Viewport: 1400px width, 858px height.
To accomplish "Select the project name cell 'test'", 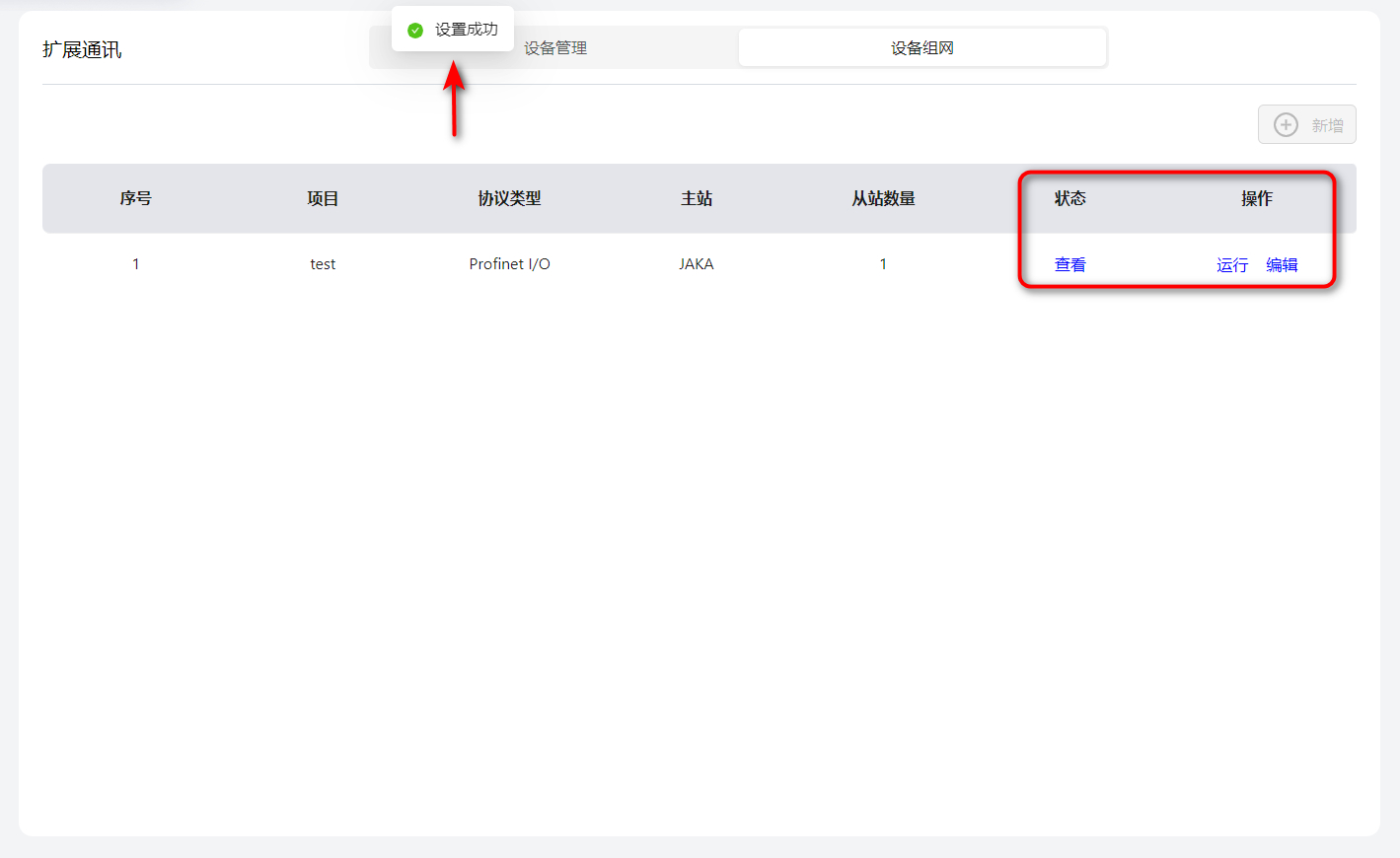I will 323,264.
